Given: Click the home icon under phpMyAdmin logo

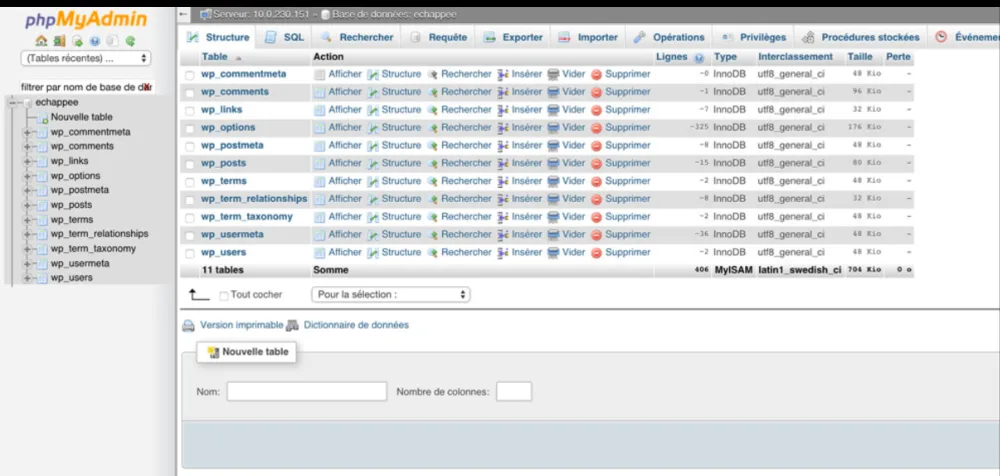Looking at the screenshot, I should tap(41, 41).
